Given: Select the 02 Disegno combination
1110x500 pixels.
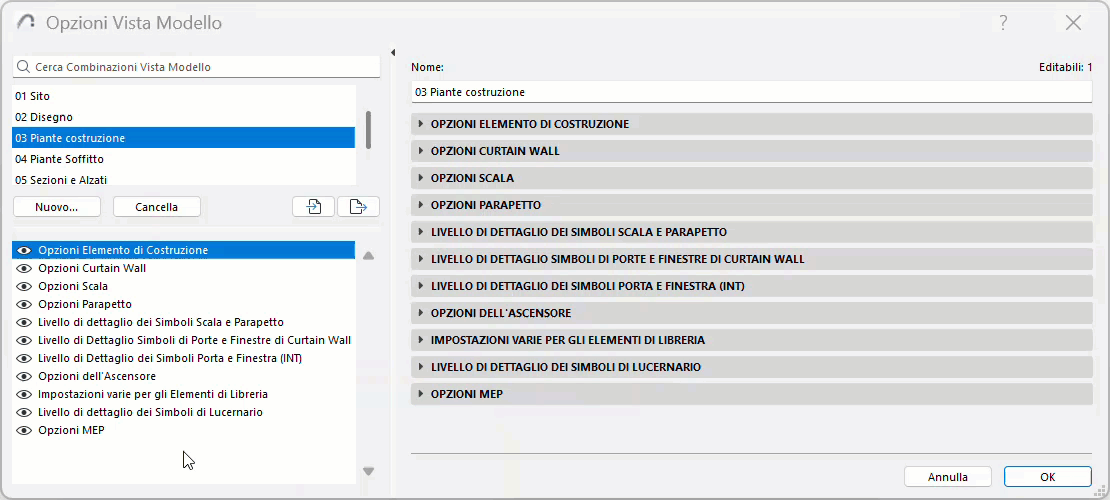Looking at the screenshot, I should pos(183,117).
